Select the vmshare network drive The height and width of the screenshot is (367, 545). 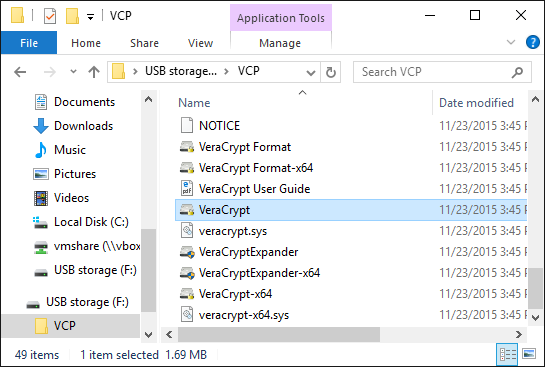[x=97, y=246]
